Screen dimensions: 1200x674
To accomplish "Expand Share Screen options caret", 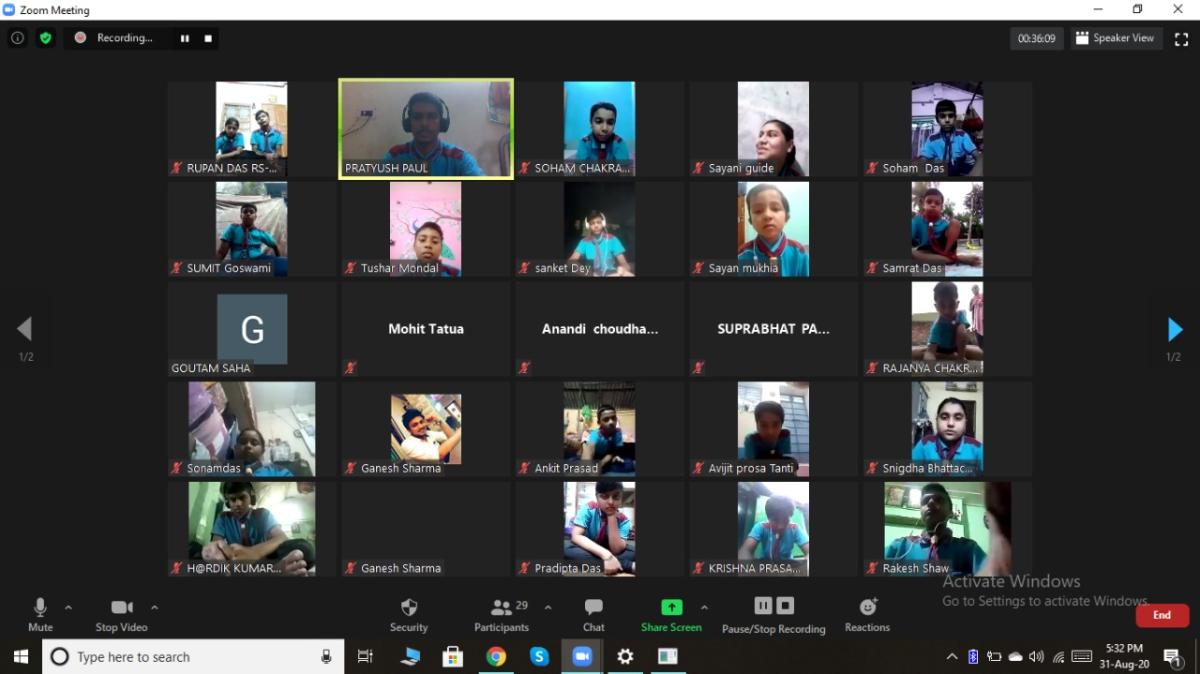I will pyautogui.click(x=705, y=607).
